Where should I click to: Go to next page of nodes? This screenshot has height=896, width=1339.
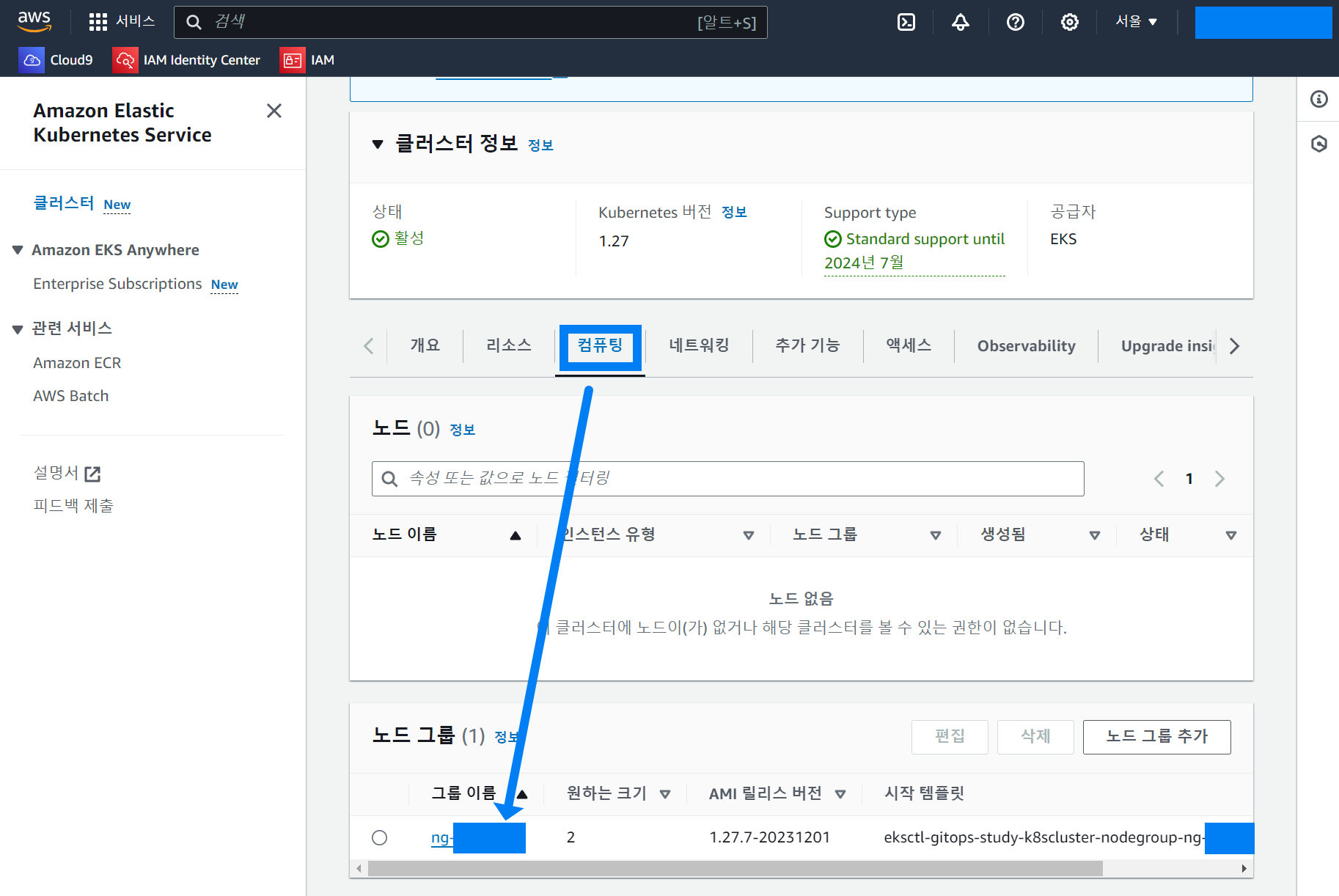click(1219, 479)
